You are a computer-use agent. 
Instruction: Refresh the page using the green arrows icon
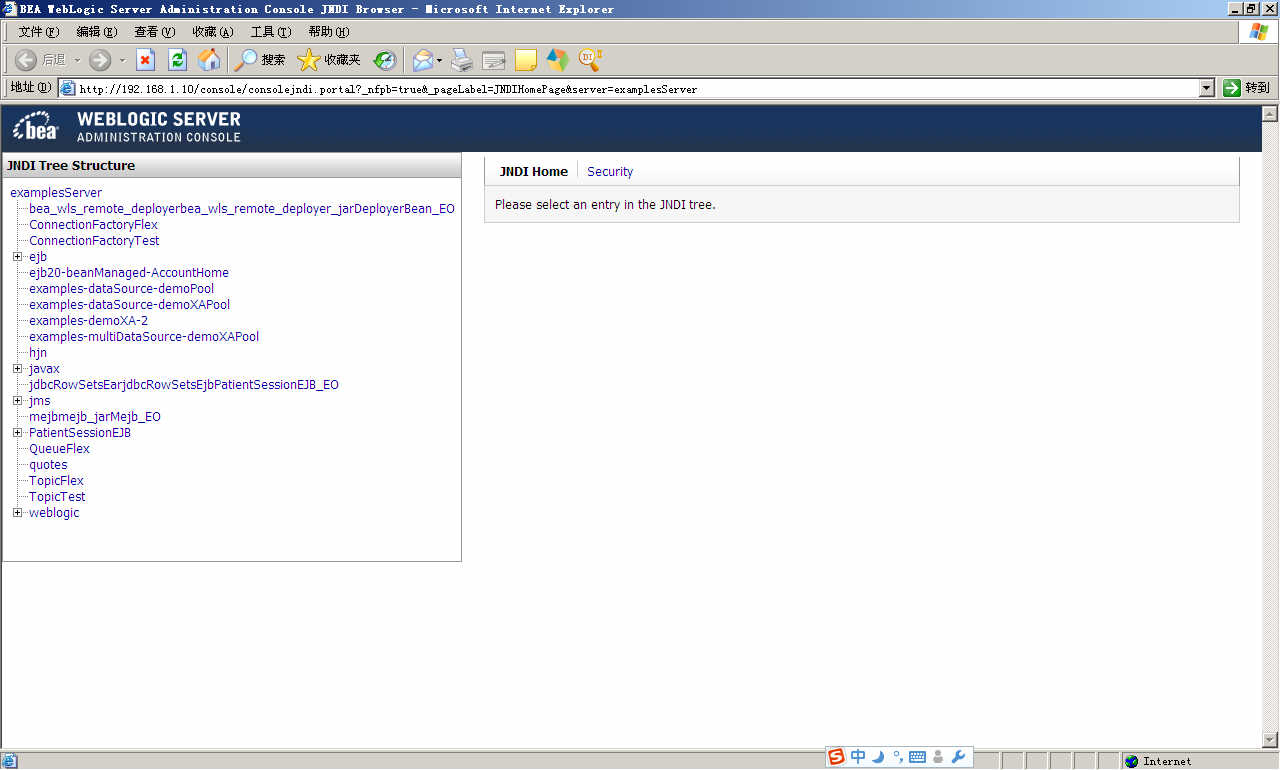pos(177,60)
